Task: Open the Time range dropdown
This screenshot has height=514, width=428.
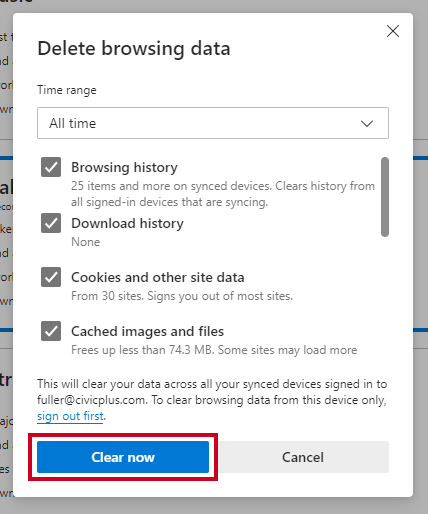Action: tap(213, 123)
